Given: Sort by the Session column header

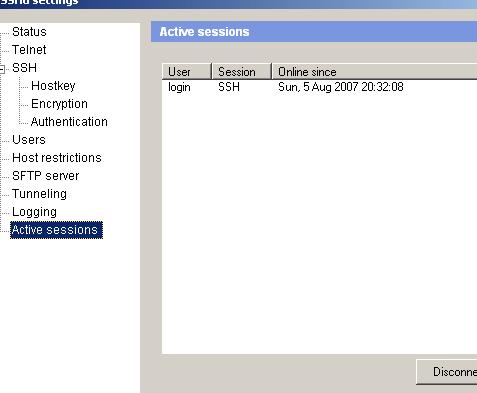Looking at the screenshot, I should click(x=242, y=71).
